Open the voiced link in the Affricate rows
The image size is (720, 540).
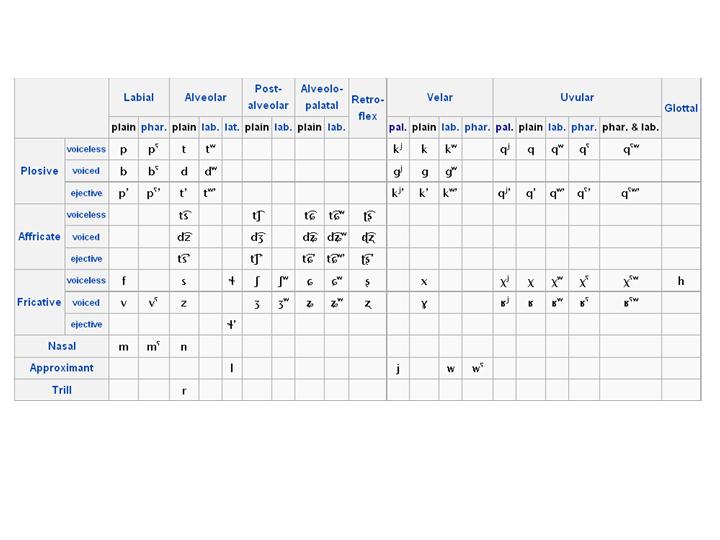coord(86,237)
